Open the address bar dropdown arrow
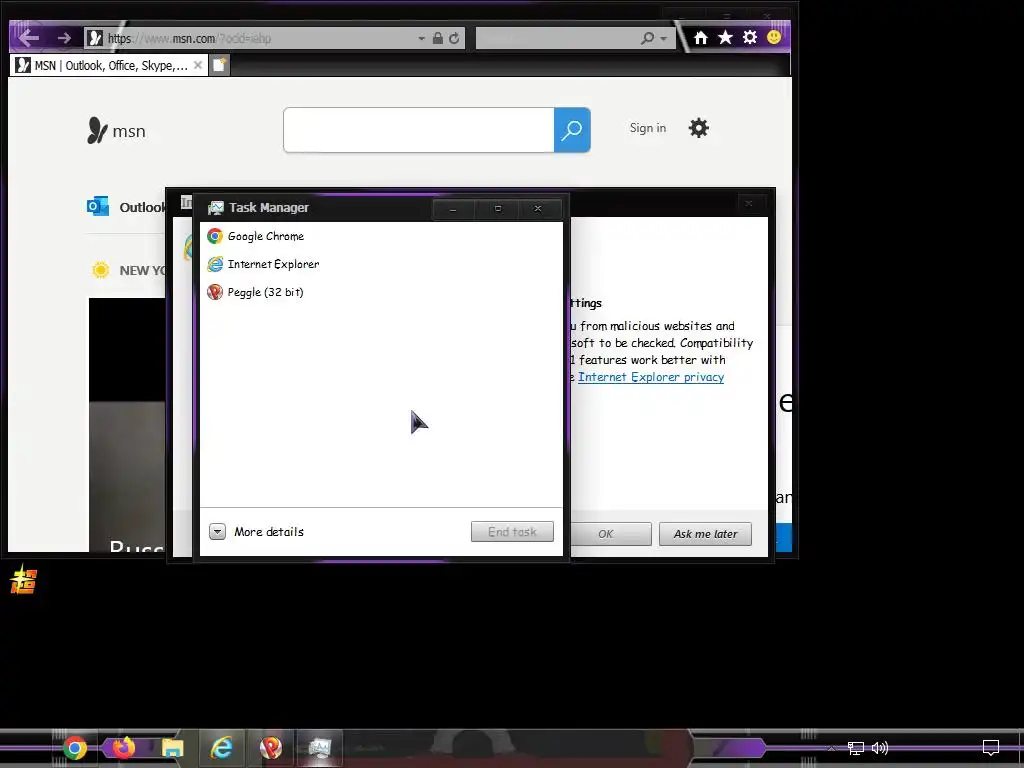 point(421,39)
